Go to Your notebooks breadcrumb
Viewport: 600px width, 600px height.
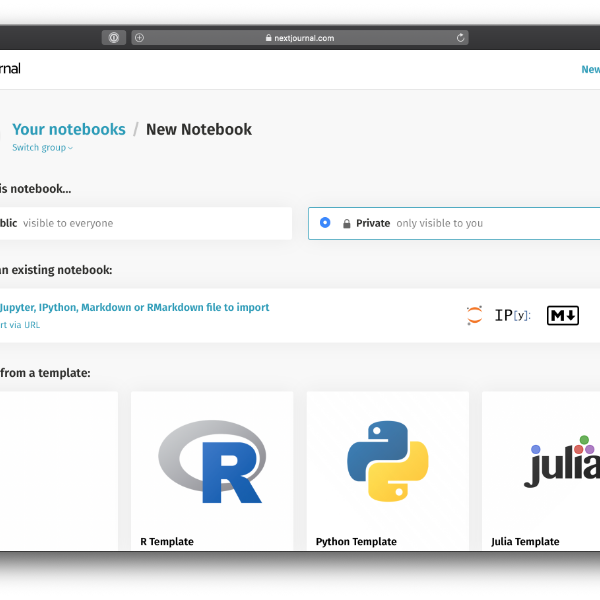[x=69, y=129]
